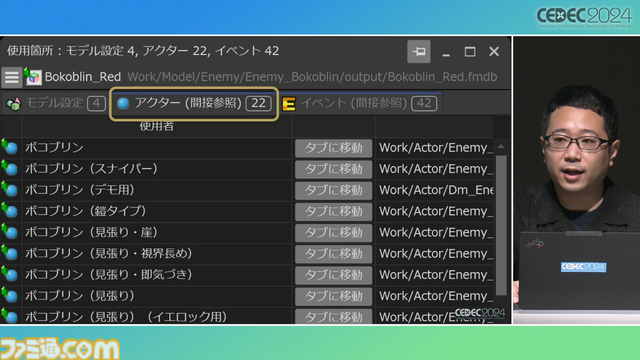
Task: Click the yellow E event tab icon
Action: [289, 104]
